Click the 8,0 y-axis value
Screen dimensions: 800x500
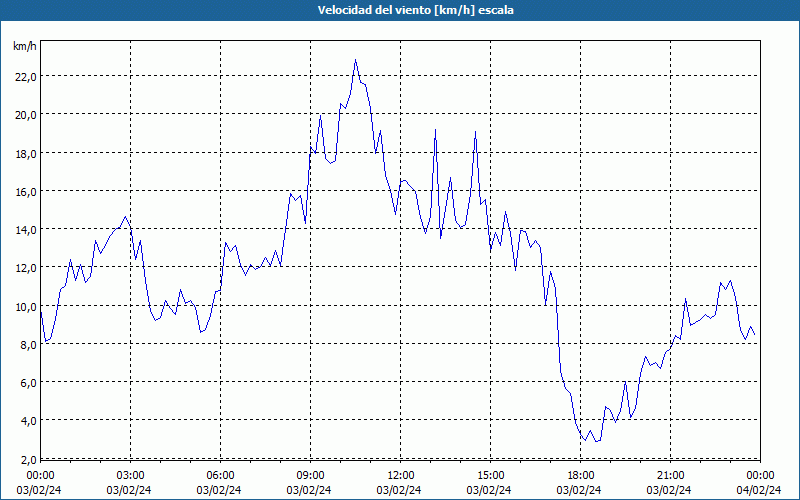click(x=28, y=344)
